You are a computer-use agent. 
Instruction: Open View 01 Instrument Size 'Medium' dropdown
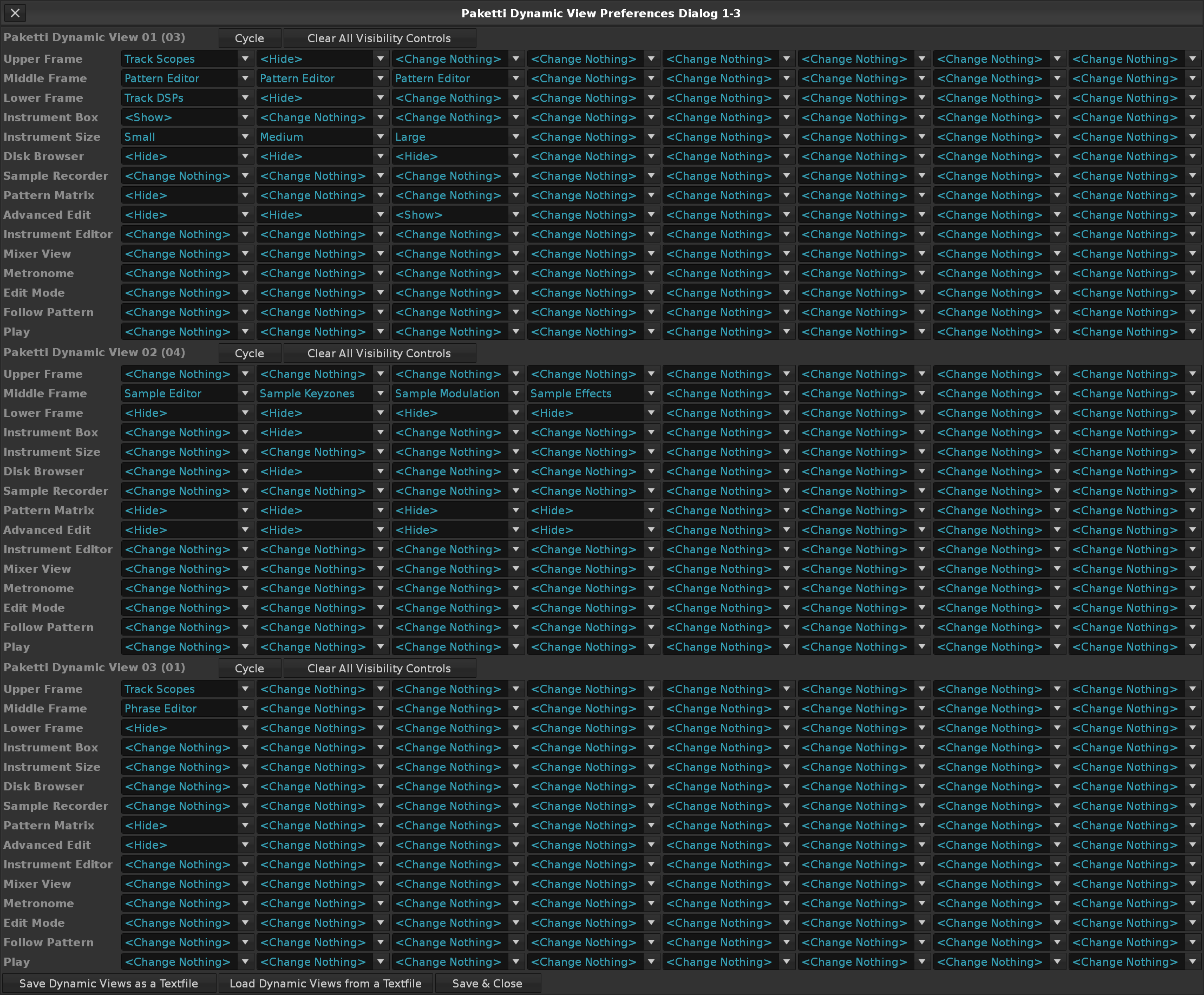tap(323, 137)
